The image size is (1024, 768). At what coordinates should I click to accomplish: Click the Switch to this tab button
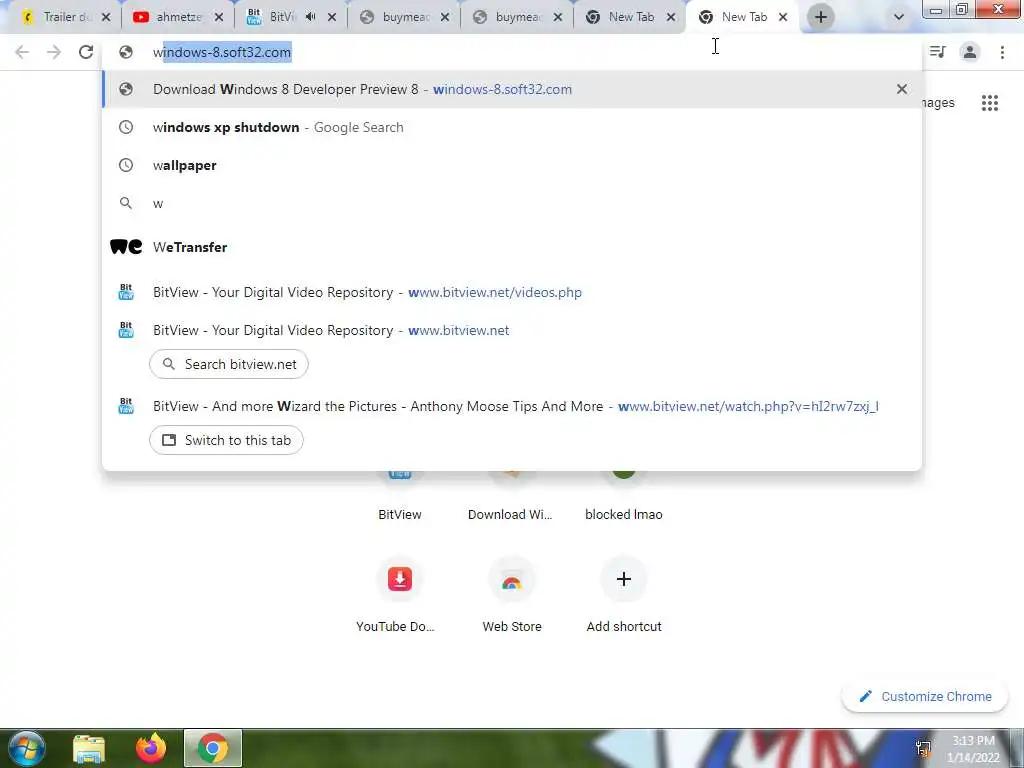click(226, 440)
